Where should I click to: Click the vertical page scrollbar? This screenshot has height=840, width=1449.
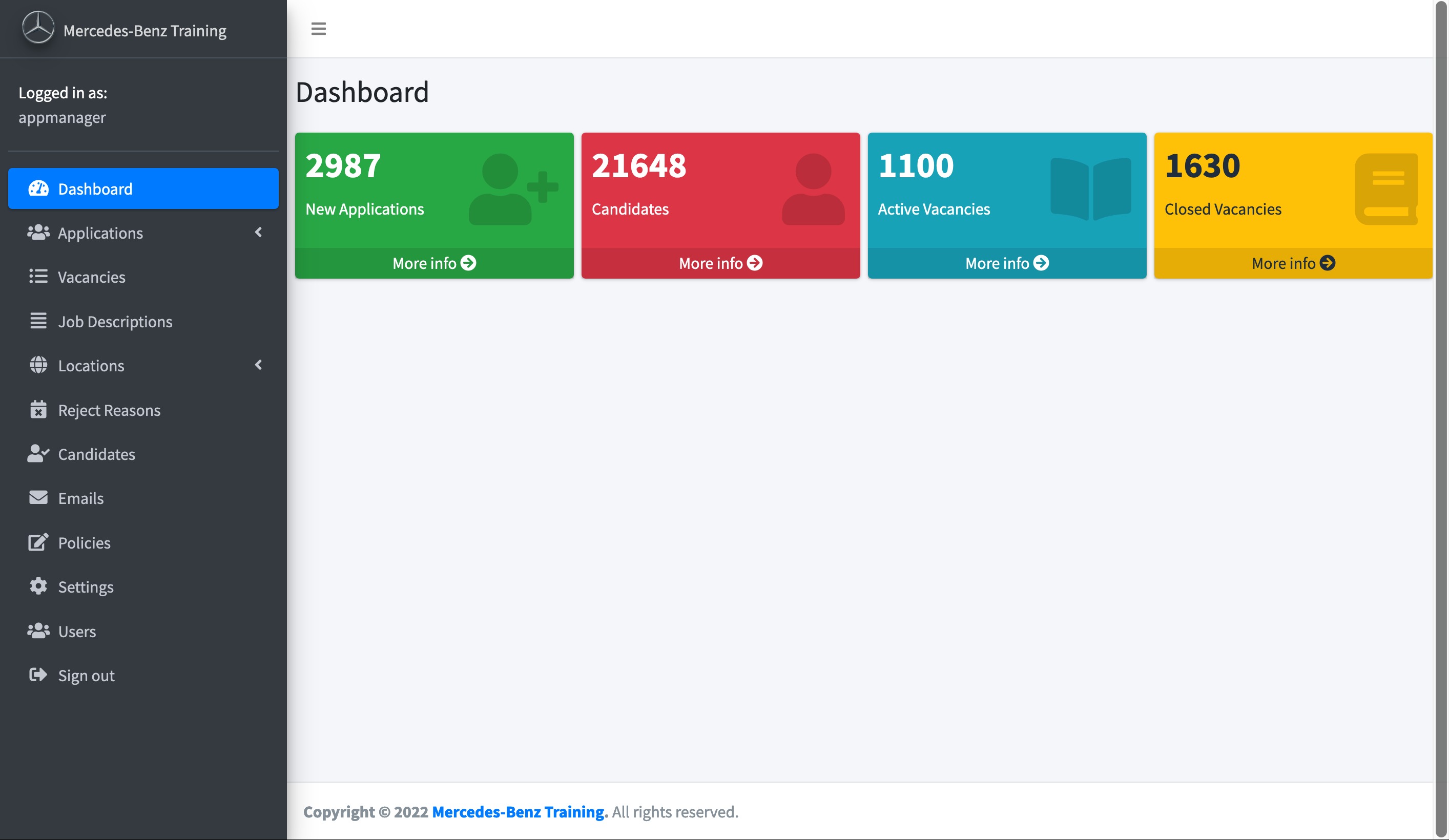click(x=1441, y=419)
